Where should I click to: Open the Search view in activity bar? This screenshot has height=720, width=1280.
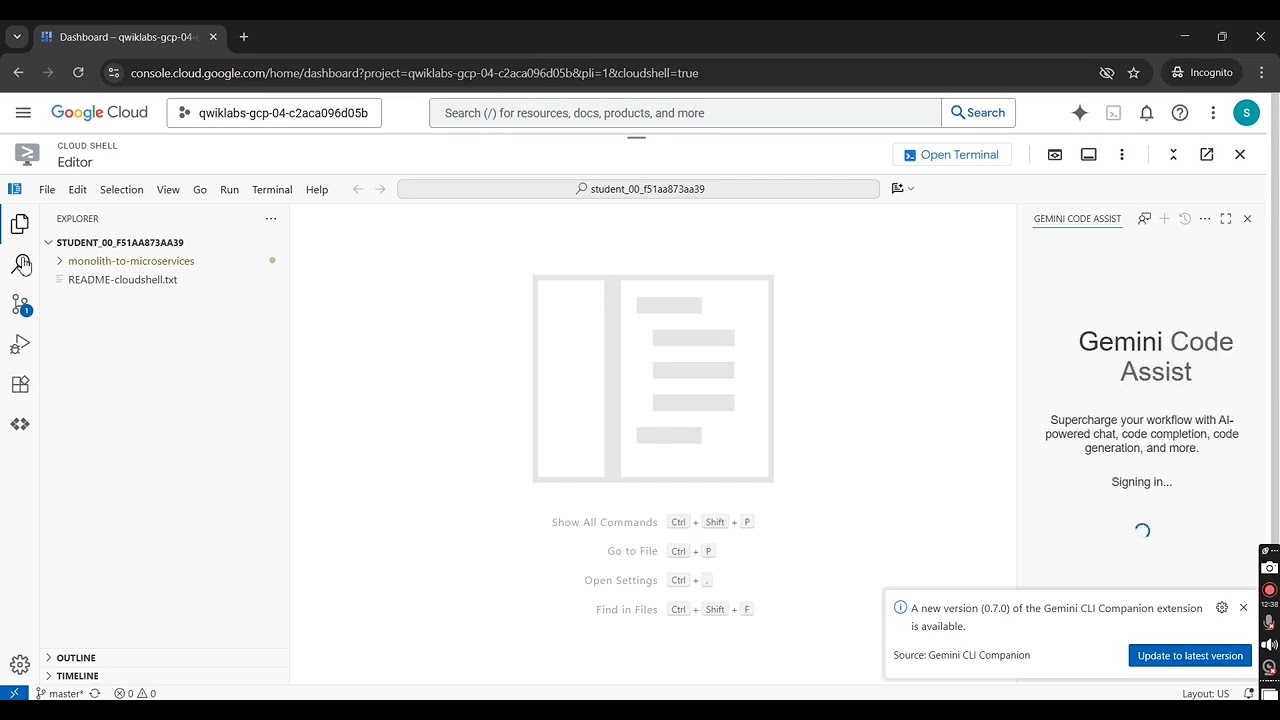click(19, 264)
